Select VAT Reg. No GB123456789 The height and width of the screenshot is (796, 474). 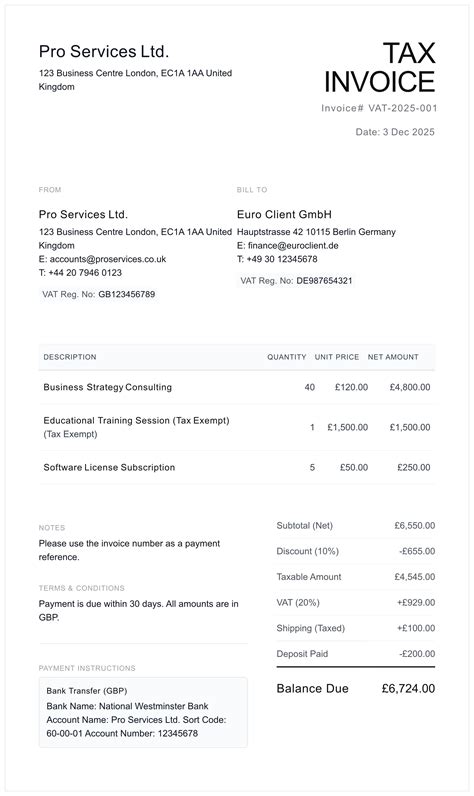[x=98, y=294]
